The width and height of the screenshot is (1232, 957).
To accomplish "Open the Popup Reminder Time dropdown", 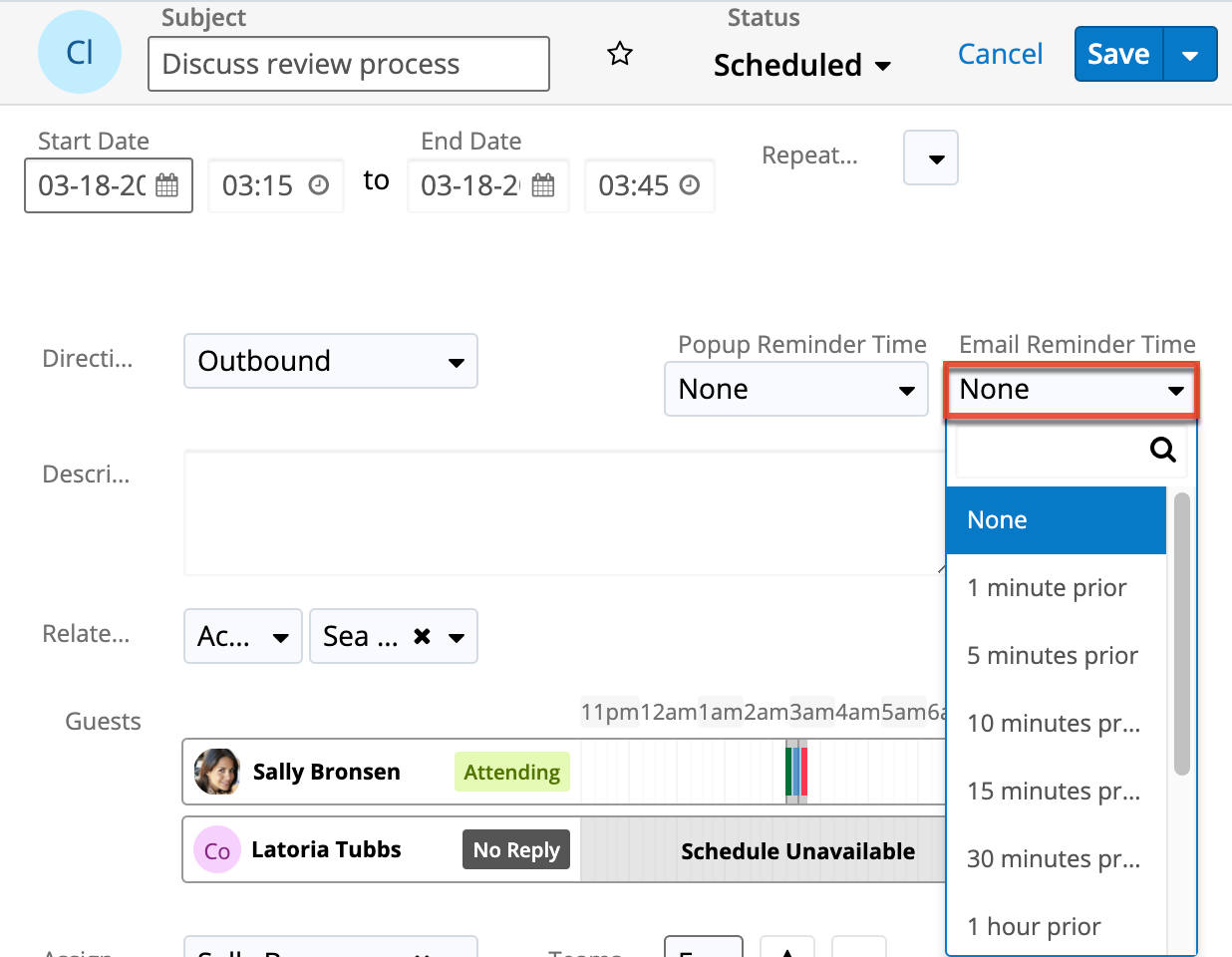I will [795, 390].
